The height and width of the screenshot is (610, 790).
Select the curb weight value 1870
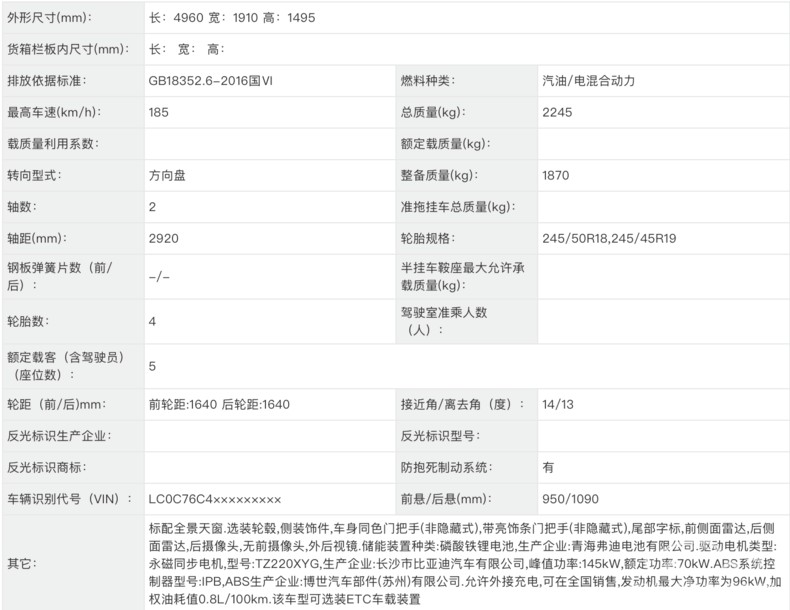[x=556, y=175]
